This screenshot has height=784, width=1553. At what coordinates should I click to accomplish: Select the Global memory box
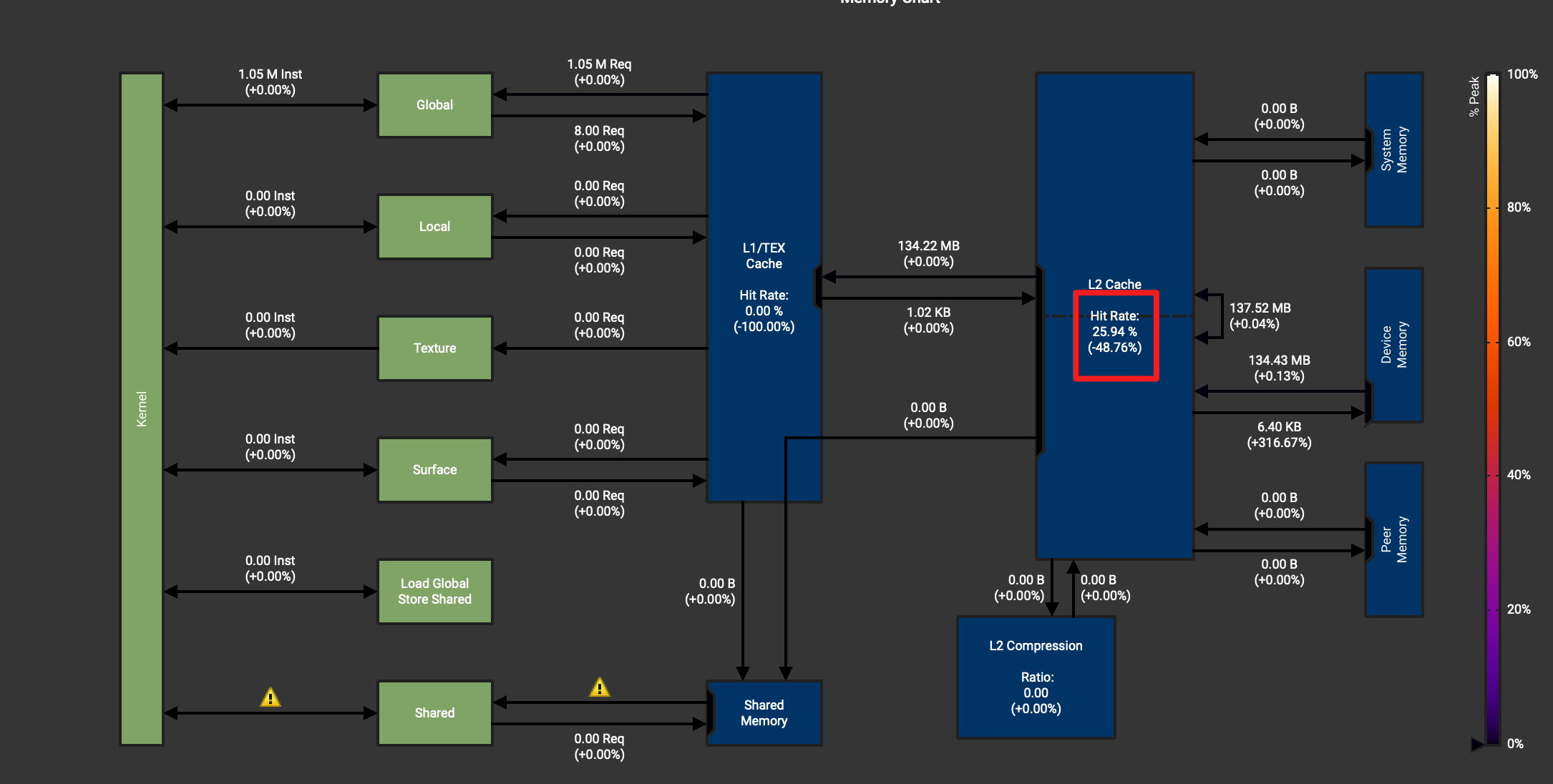434,105
